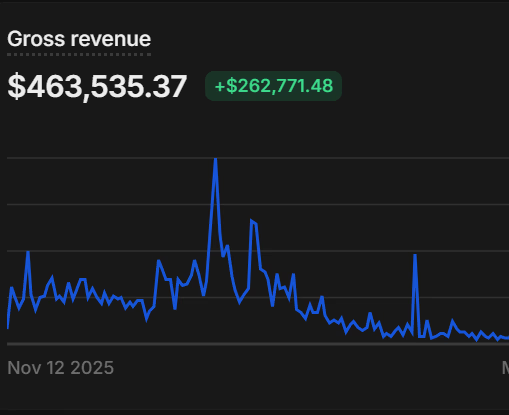The width and height of the screenshot is (509, 415).
Task: Click the isolated sharp spike on the right side
Action: click(415, 256)
